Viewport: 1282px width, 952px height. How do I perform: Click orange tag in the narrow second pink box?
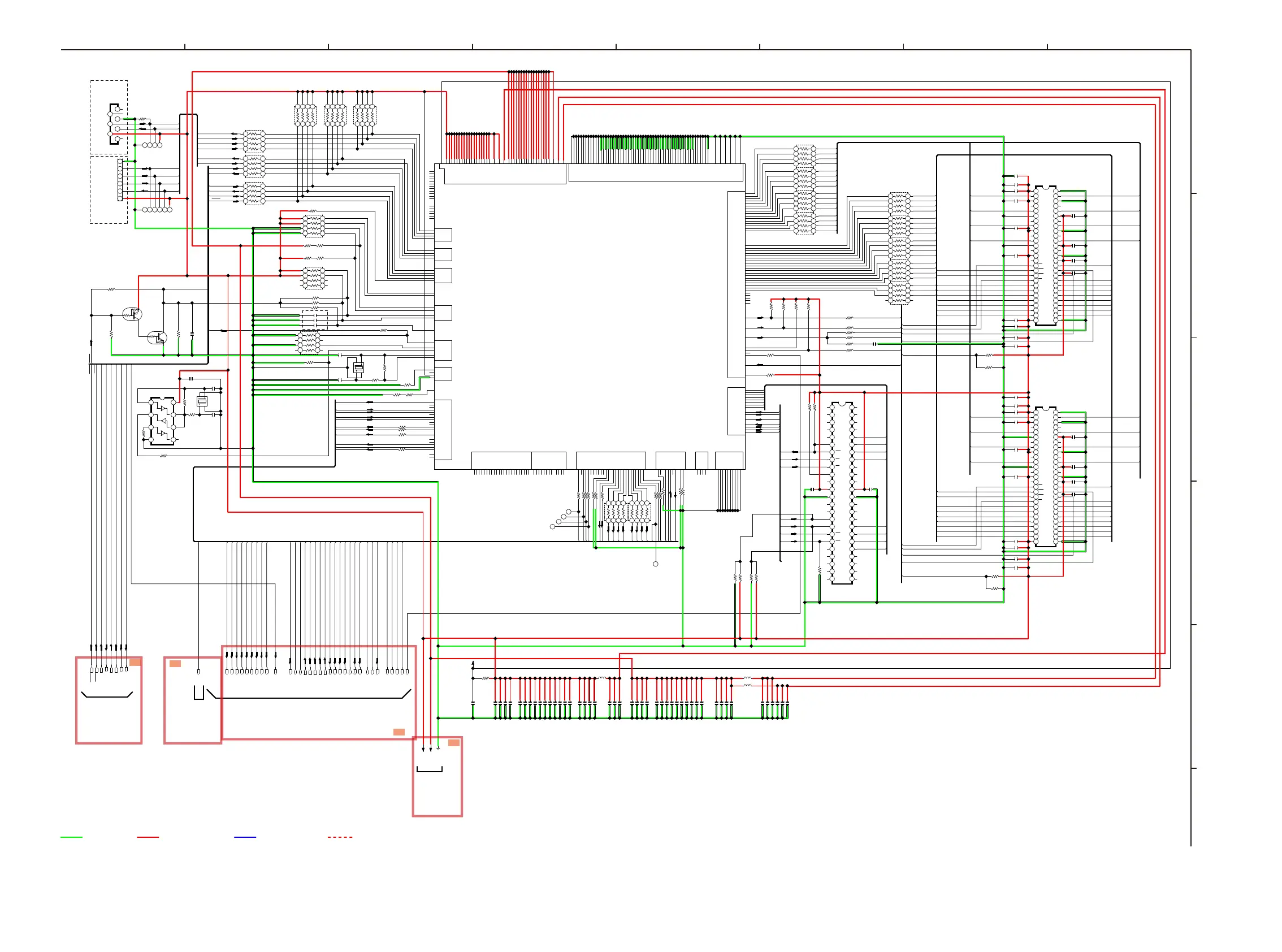click(175, 664)
